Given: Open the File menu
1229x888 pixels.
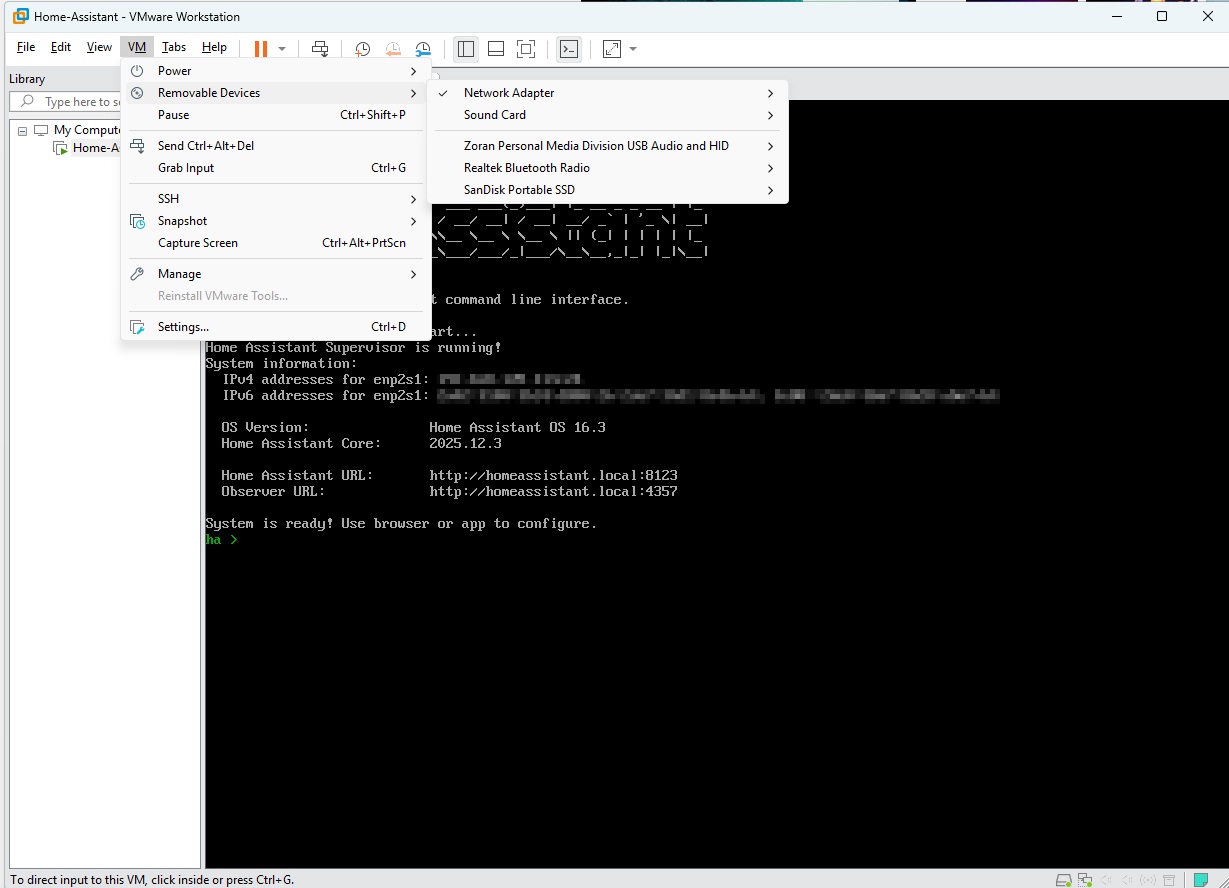Looking at the screenshot, I should 26,47.
